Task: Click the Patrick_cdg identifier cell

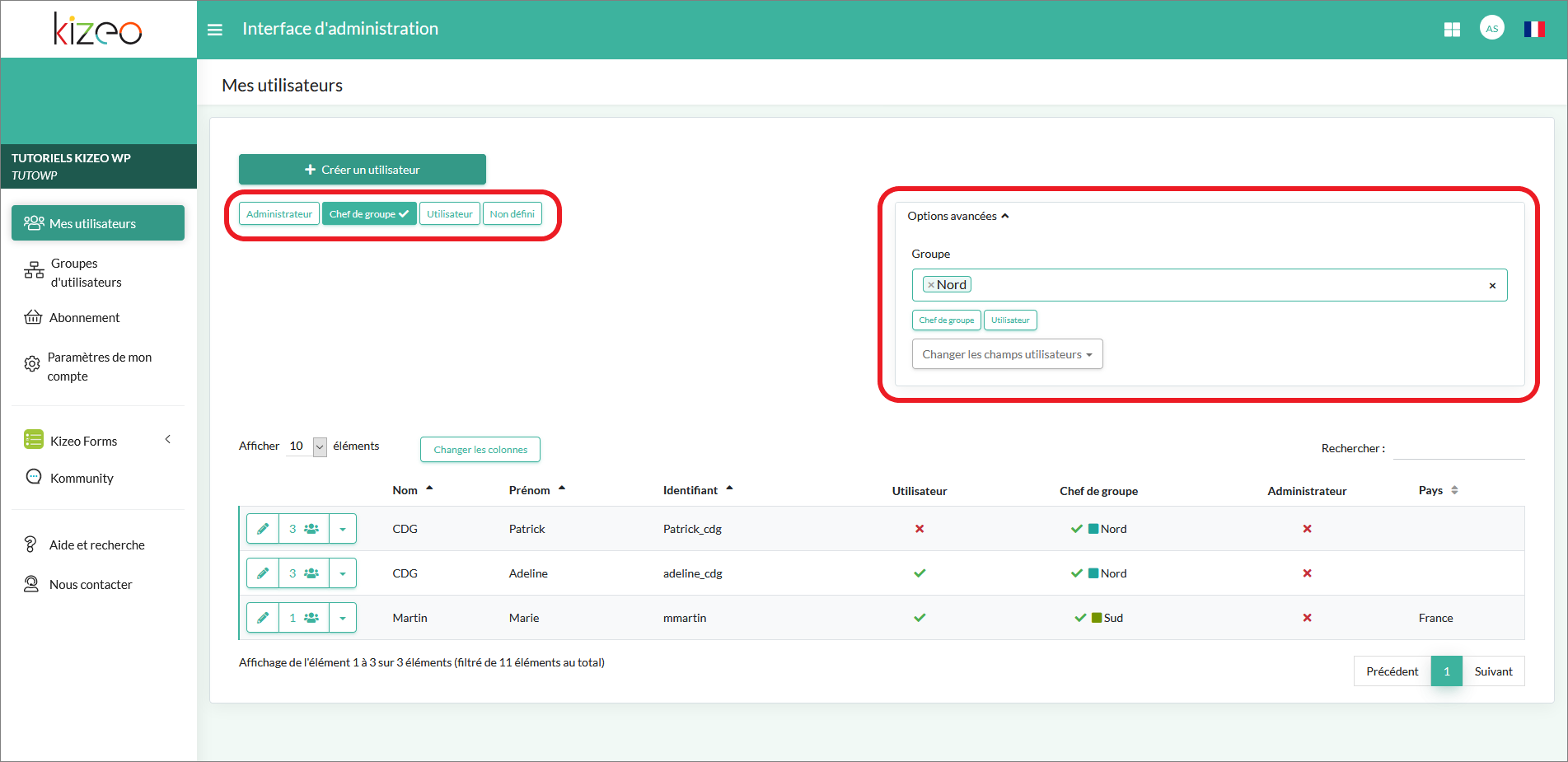Action: (x=692, y=529)
